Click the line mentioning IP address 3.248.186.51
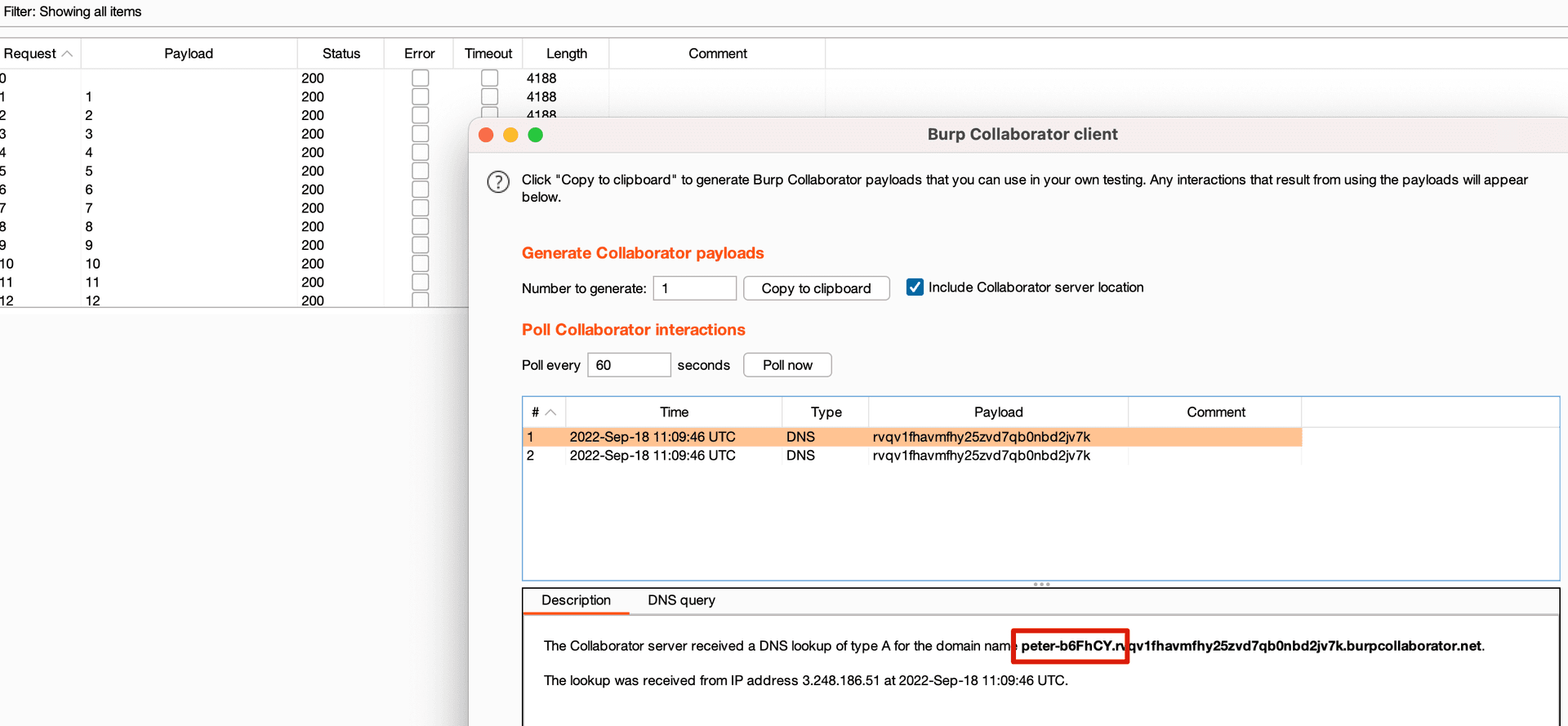 tap(806, 680)
